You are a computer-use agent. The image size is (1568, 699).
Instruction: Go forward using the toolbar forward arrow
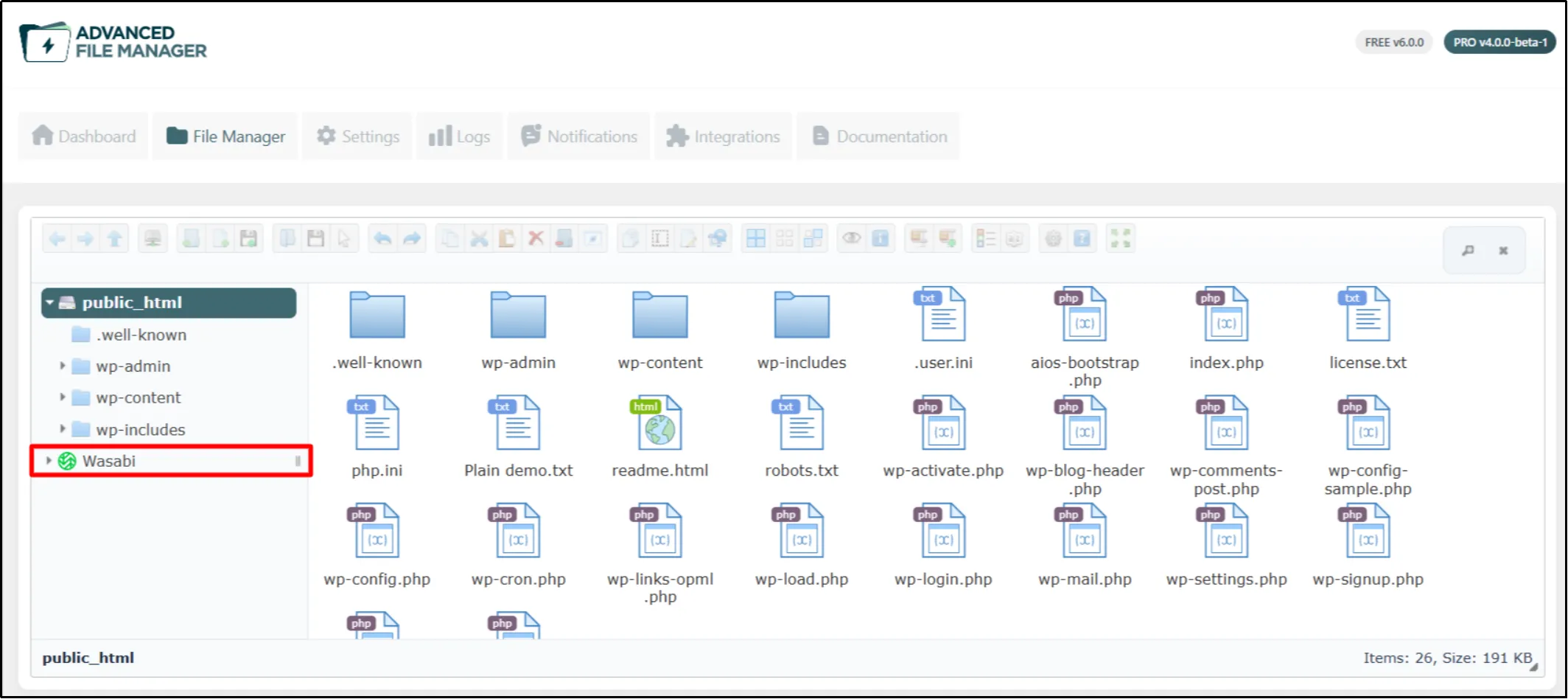pyautogui.click(x=85, y=238)
